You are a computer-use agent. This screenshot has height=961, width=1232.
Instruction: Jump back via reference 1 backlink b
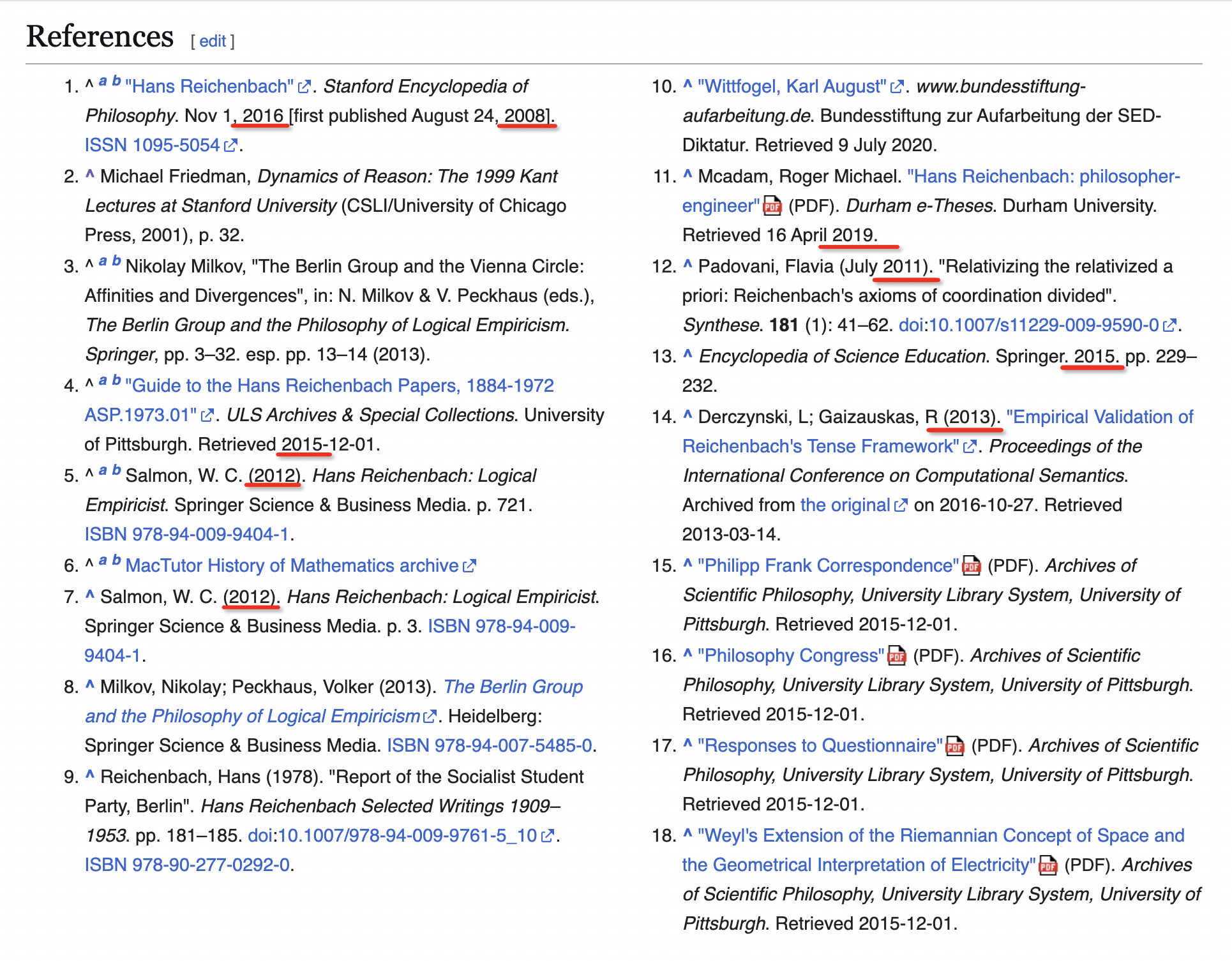[x=116, y=81]
